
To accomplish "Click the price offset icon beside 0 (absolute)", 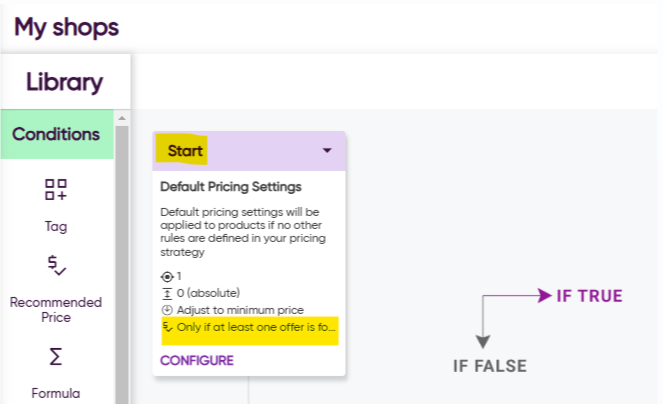I will (x=167, y=293).
